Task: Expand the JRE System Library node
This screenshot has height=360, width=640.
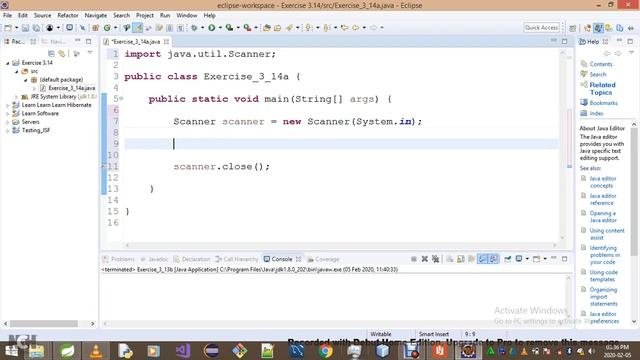Action: (16, 97)
